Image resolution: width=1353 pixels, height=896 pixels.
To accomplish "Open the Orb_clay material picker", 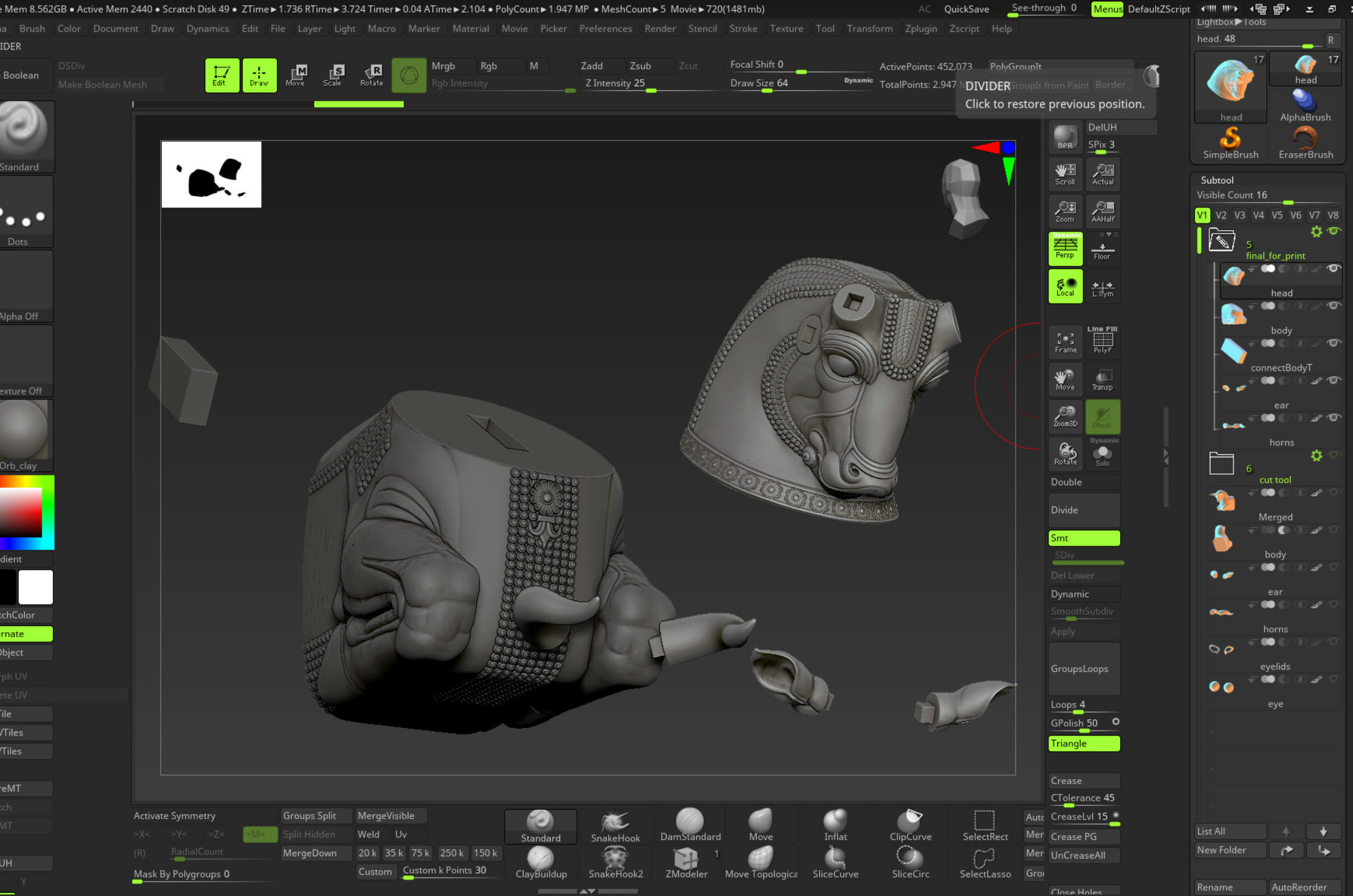I will pyautogui.click(x=25, y=436).
